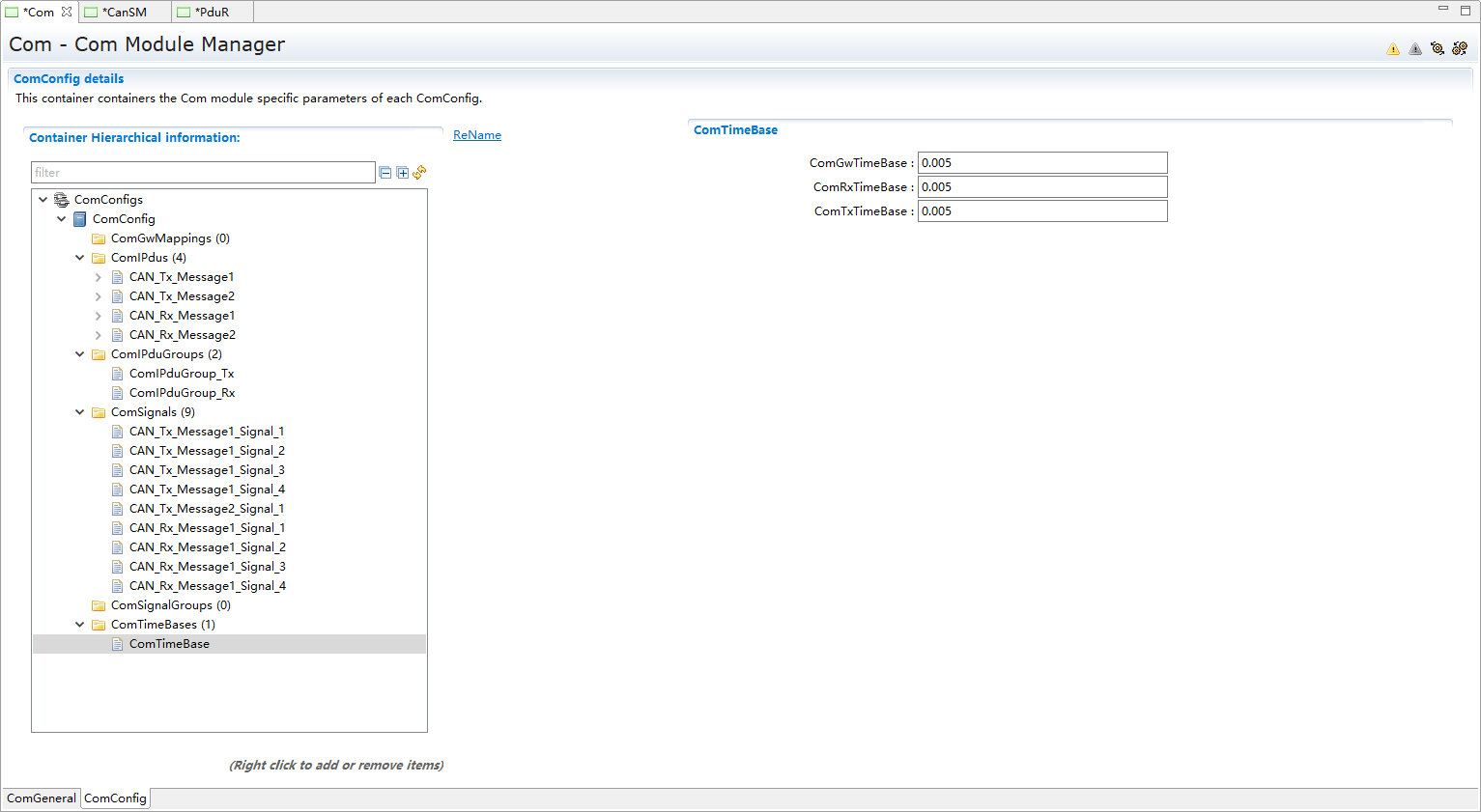Expand all tree nodes using plus icon
This screenshot has width=1481, height=812.
(403, 173)
